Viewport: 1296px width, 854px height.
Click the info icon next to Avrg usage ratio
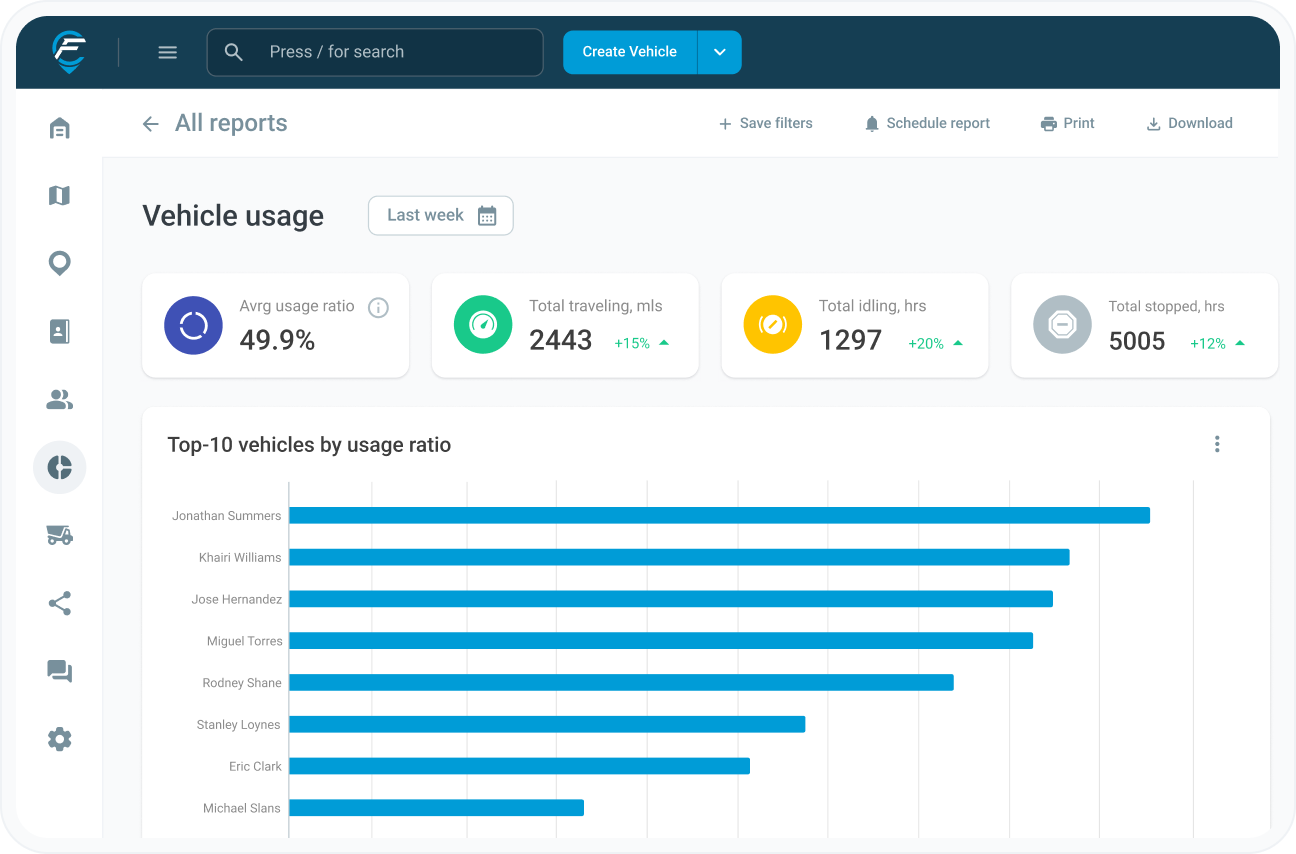tap(378, 308)
